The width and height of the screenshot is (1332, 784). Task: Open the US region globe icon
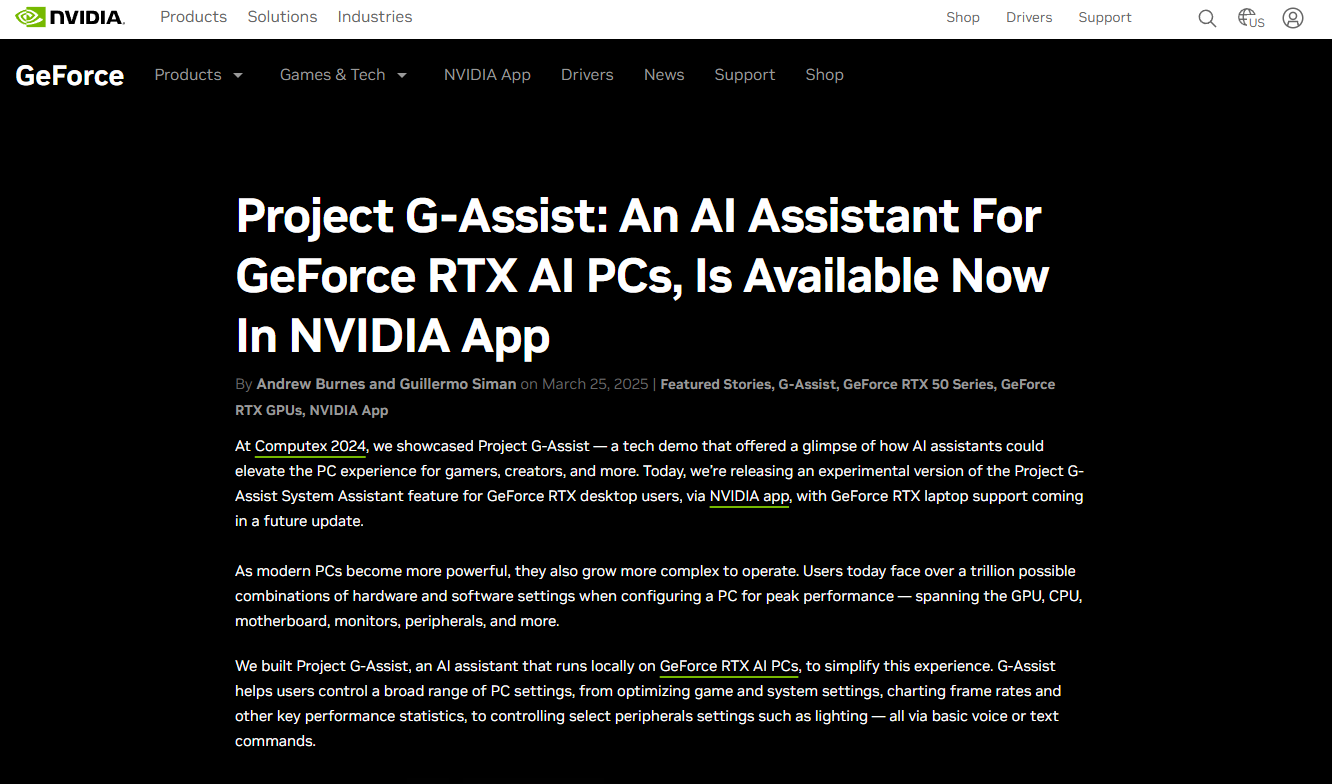point(1250,18)
